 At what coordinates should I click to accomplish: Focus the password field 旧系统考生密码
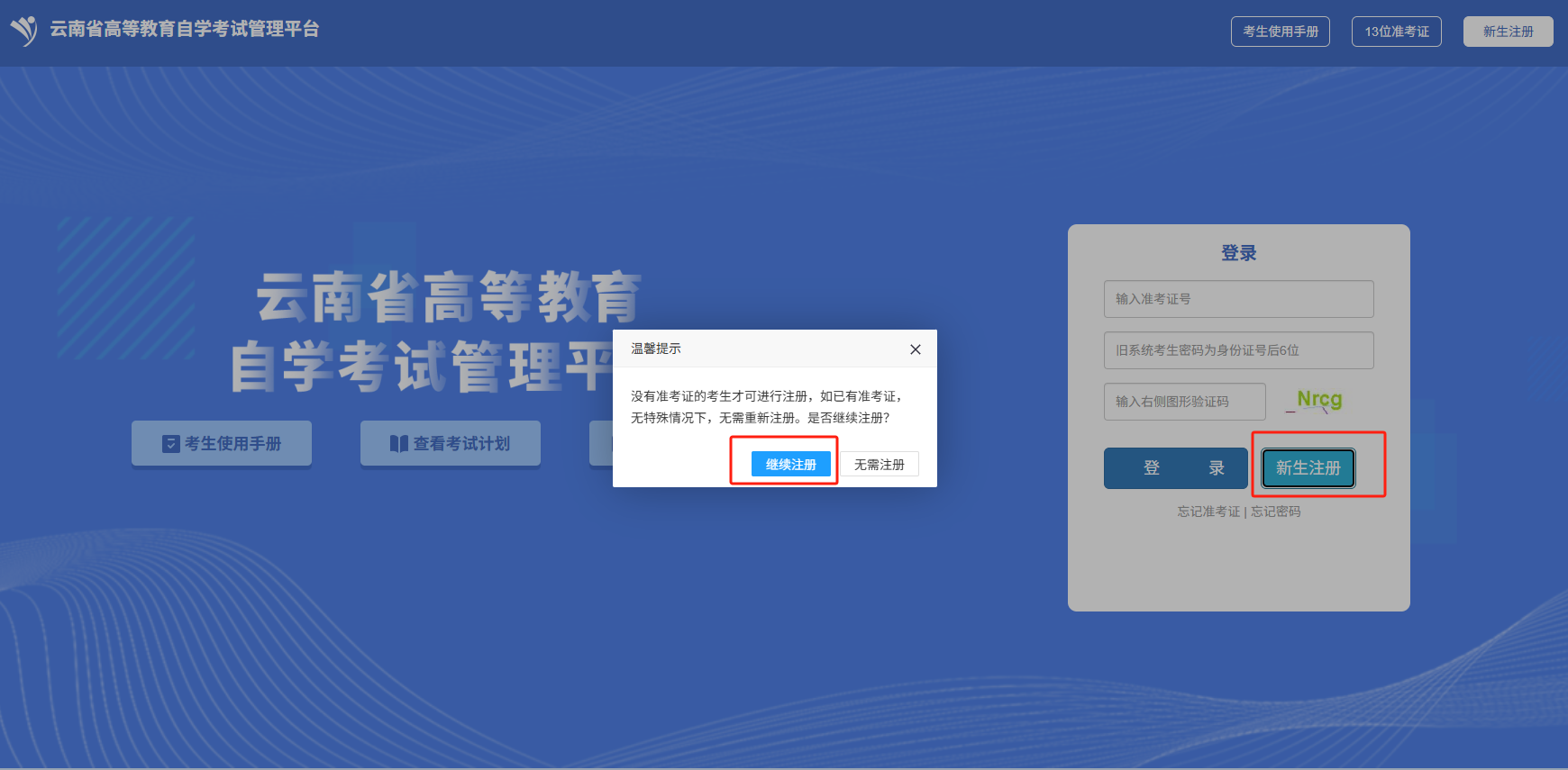point(1239,350)
